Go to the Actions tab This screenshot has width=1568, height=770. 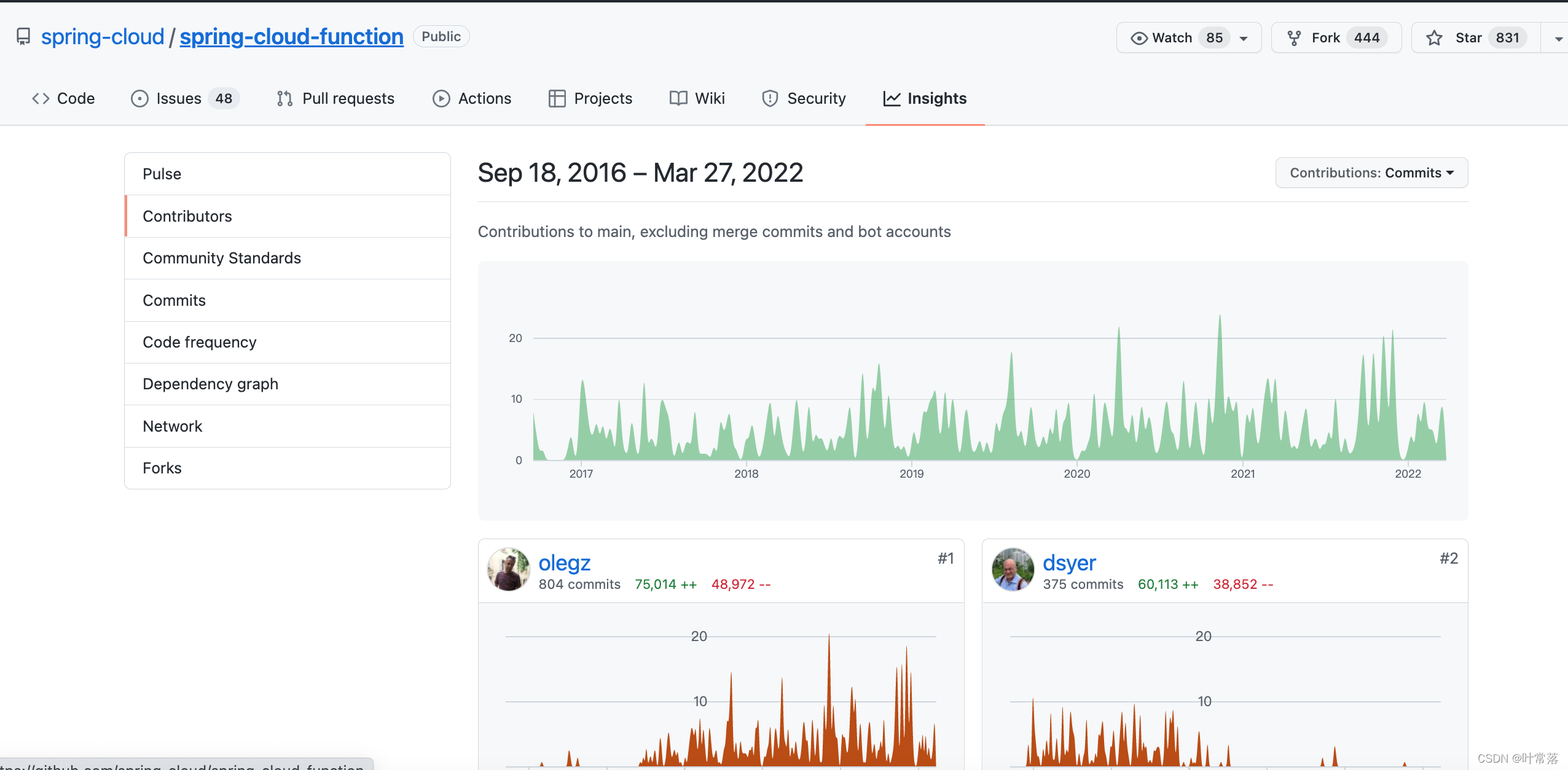pyautogui.click(x=472, y=98)
